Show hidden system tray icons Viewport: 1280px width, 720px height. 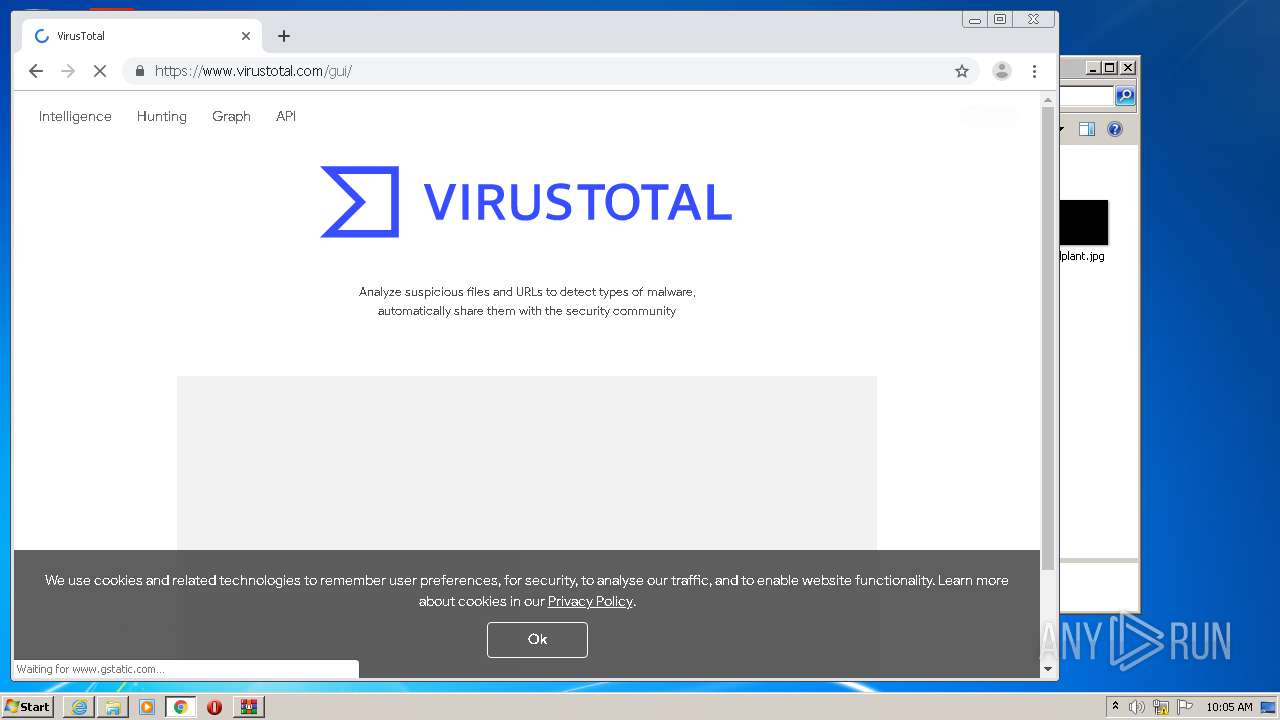tap(1115, 707)
